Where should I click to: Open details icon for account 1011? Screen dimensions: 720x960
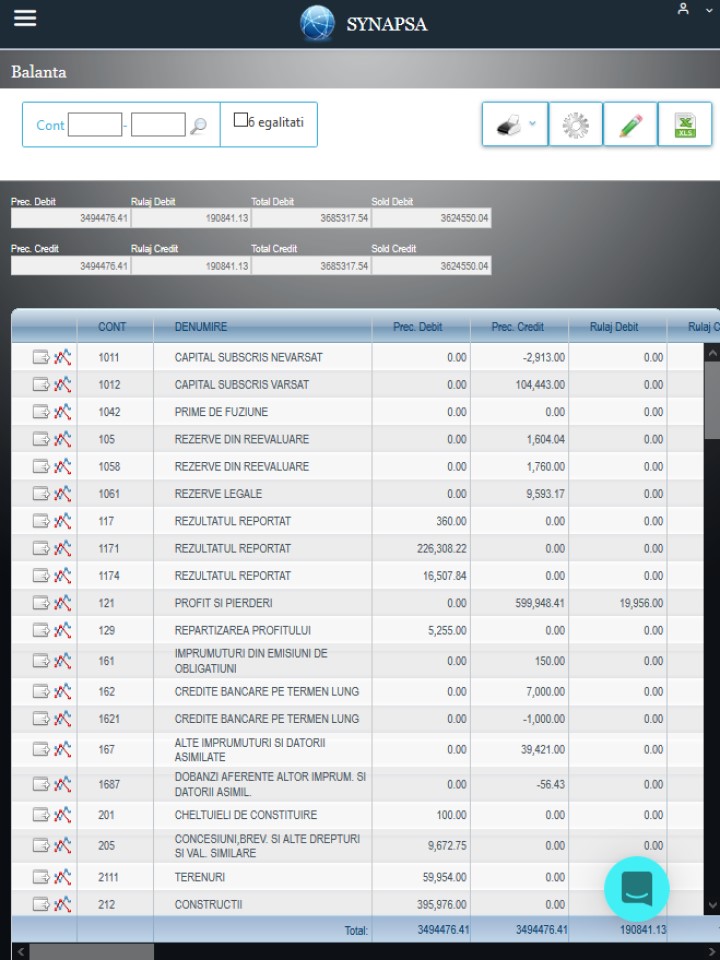point(41,357)
